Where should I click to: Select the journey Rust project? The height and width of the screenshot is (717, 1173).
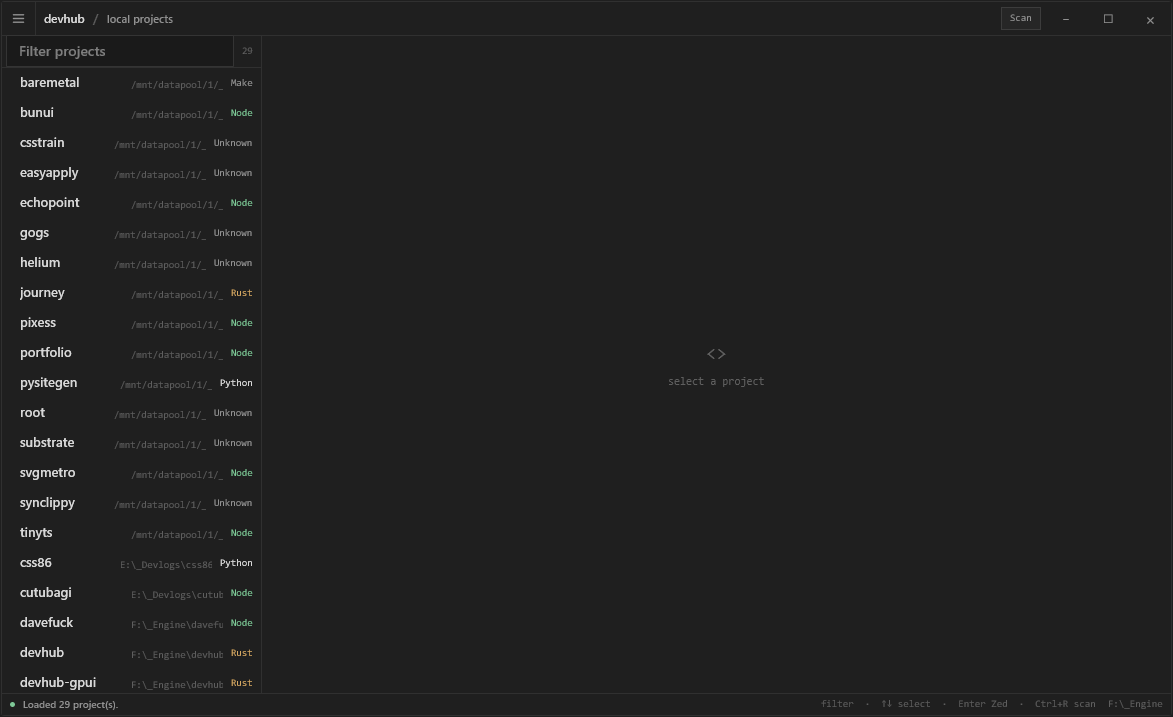coord(132,293)
